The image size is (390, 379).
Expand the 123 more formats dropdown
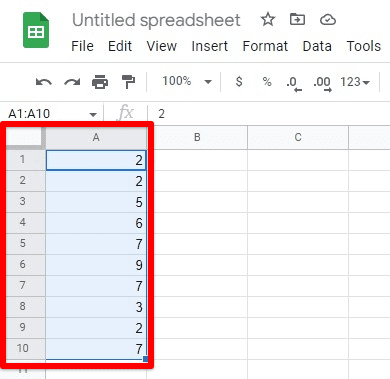click(355, 82)
